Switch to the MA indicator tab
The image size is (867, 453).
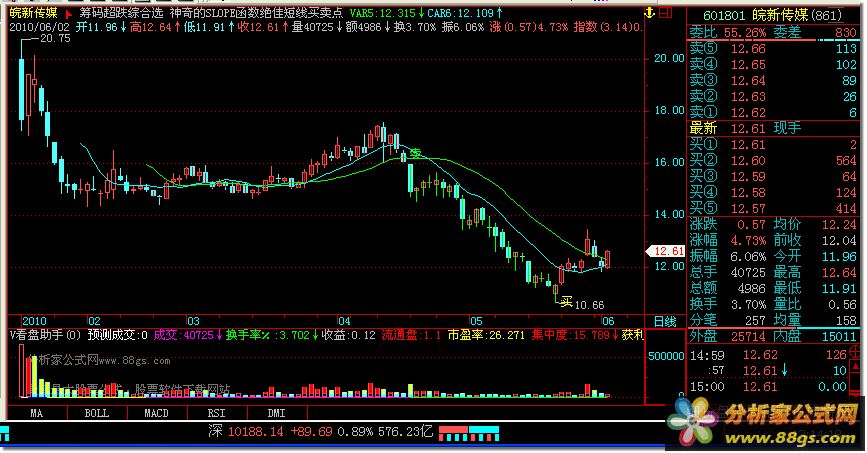(35, 413)
